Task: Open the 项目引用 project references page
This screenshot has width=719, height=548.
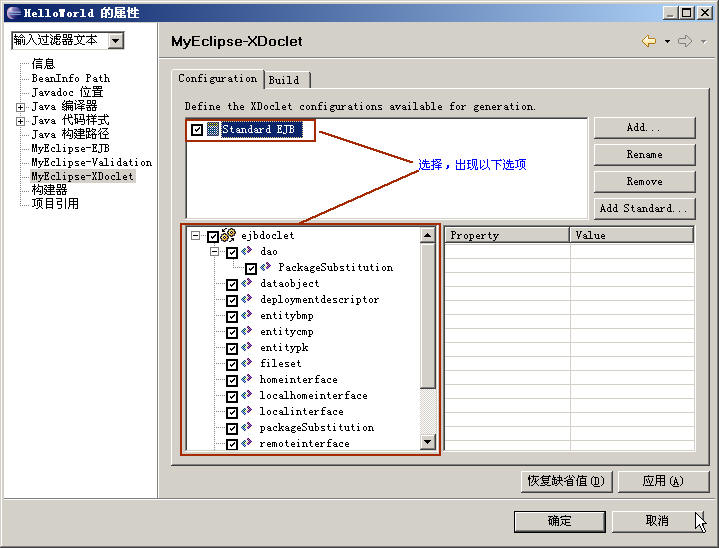Action: tap(55, 204)
